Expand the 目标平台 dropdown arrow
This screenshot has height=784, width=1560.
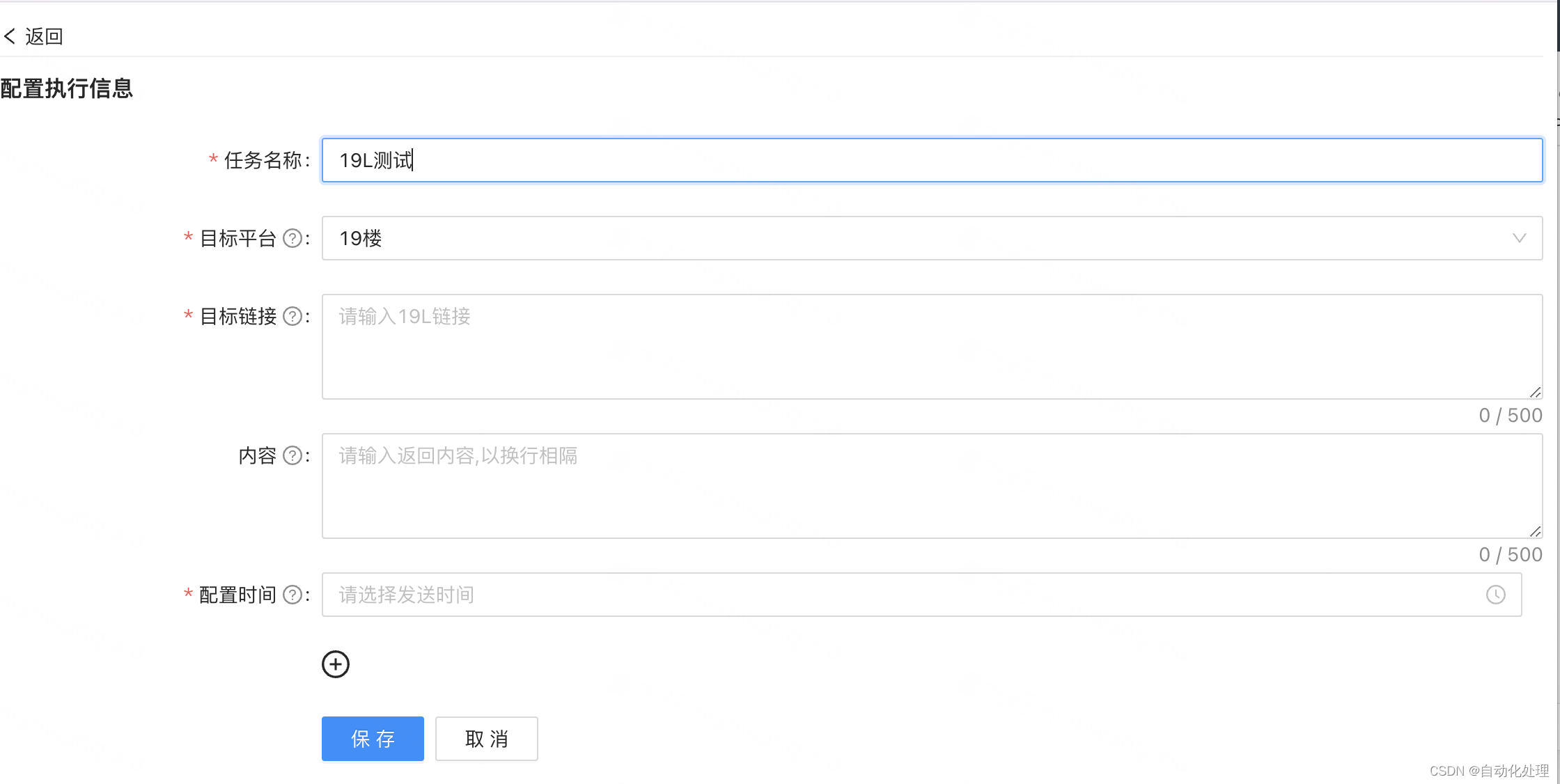click(x=1519, y=238)
